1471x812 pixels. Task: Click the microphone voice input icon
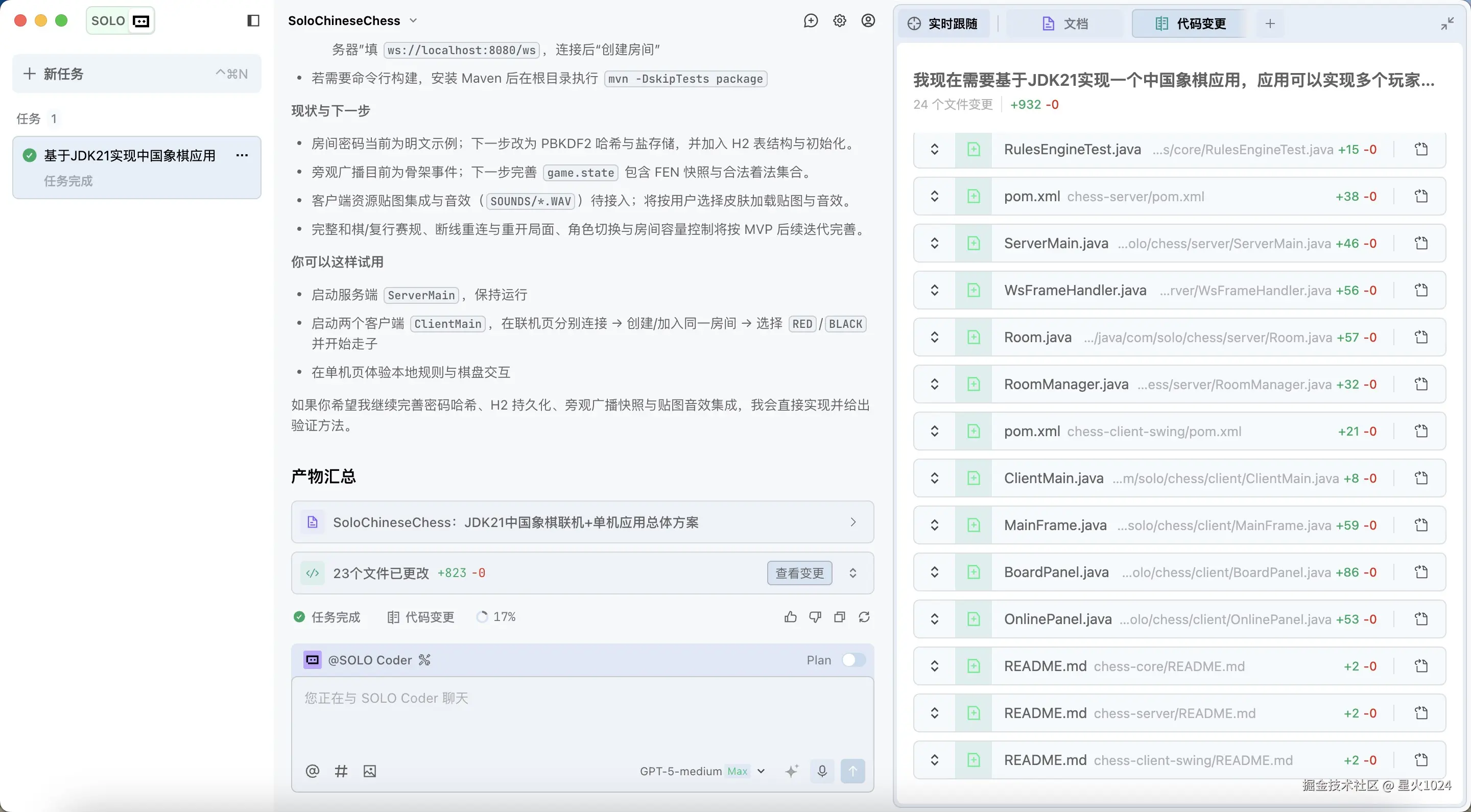822,771
